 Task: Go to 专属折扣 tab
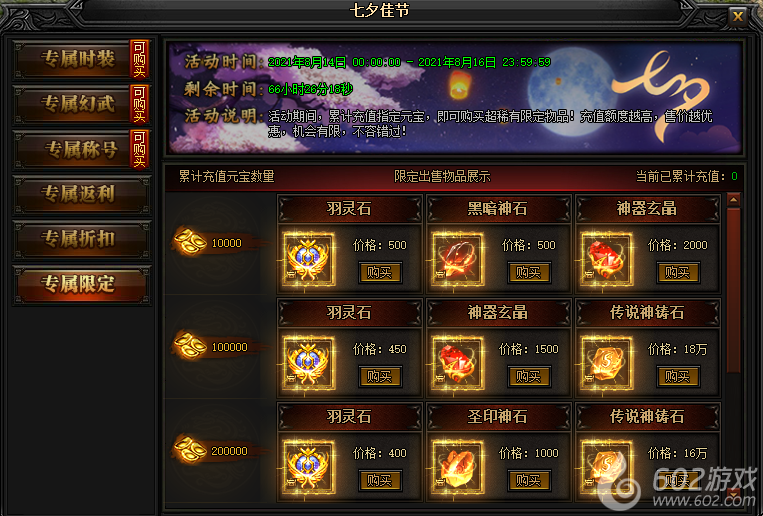point(82,239)
